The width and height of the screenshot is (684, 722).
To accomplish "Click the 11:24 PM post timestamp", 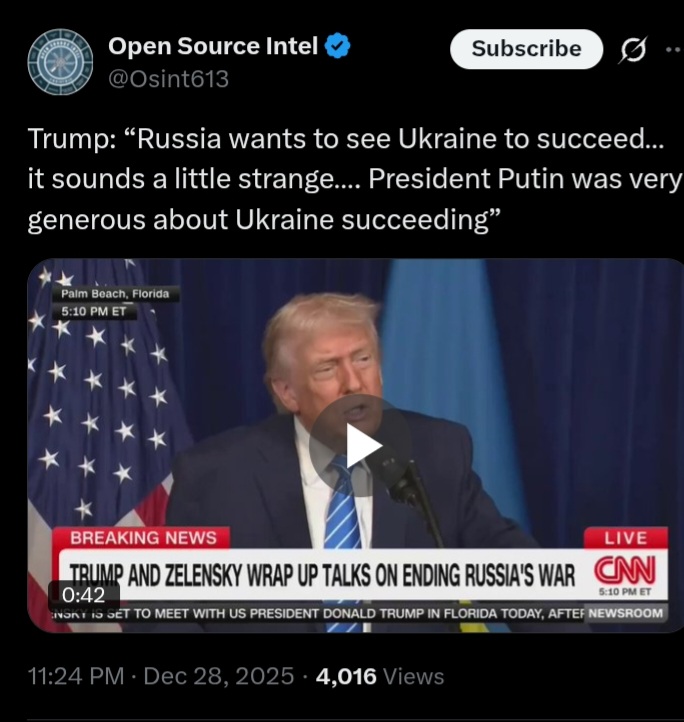I will click(76, 676).
